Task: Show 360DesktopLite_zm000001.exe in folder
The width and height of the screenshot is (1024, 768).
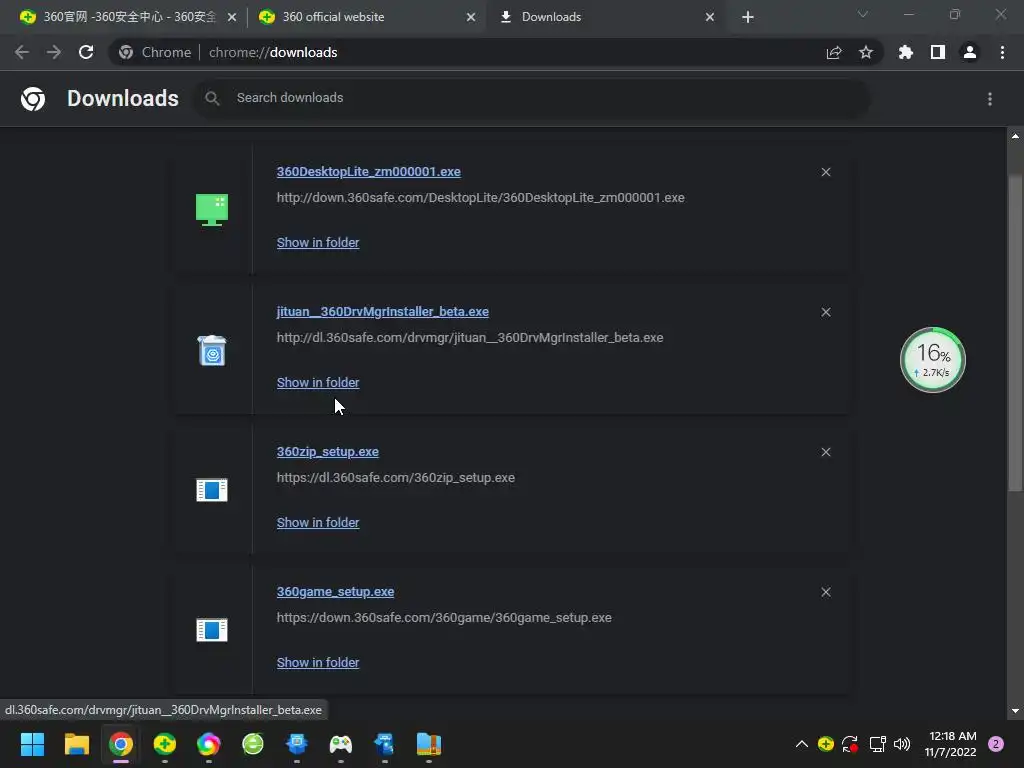Action: [x=318, y=242]
